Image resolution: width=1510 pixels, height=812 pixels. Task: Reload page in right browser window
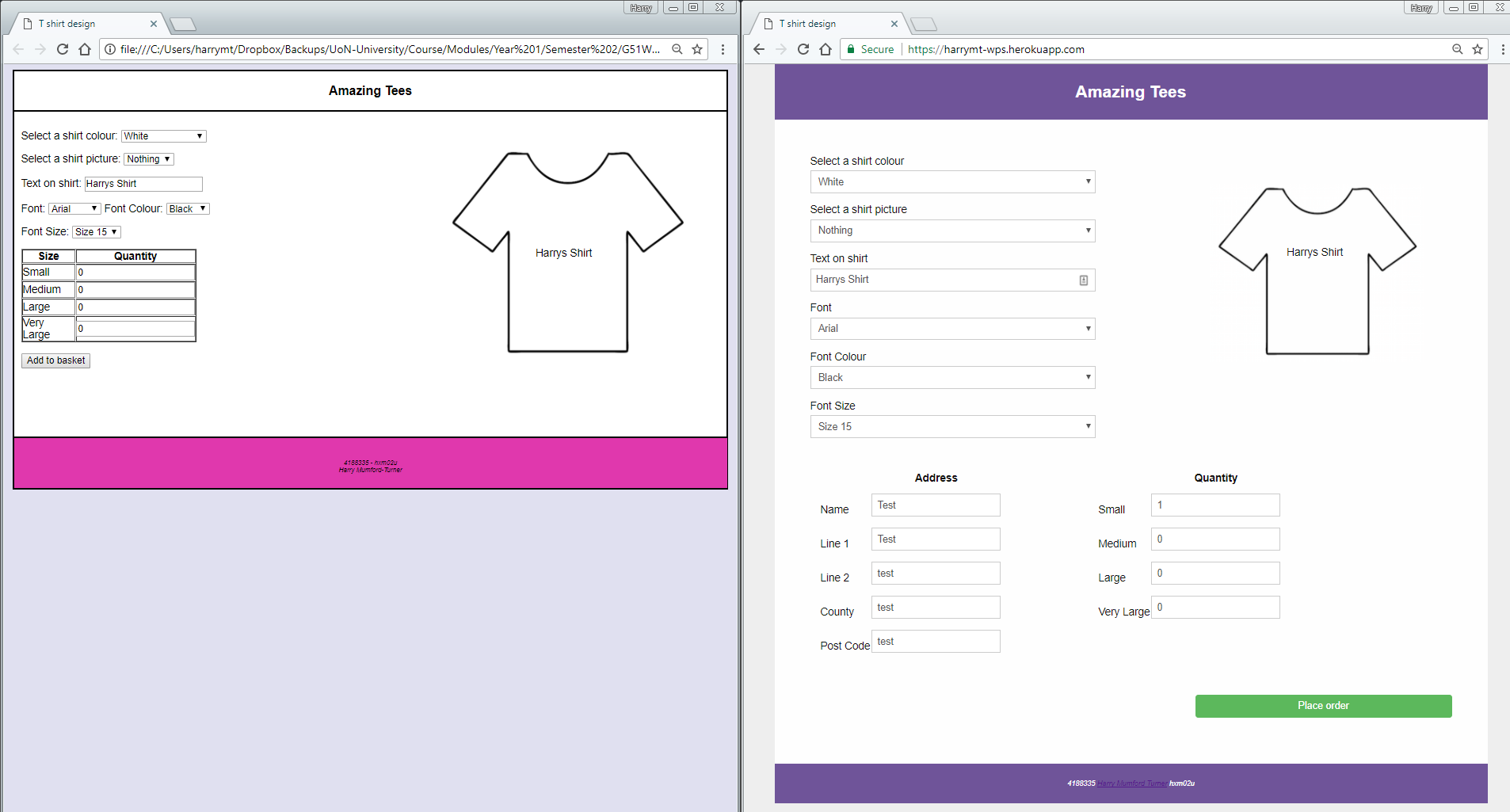tap(803, 49)
